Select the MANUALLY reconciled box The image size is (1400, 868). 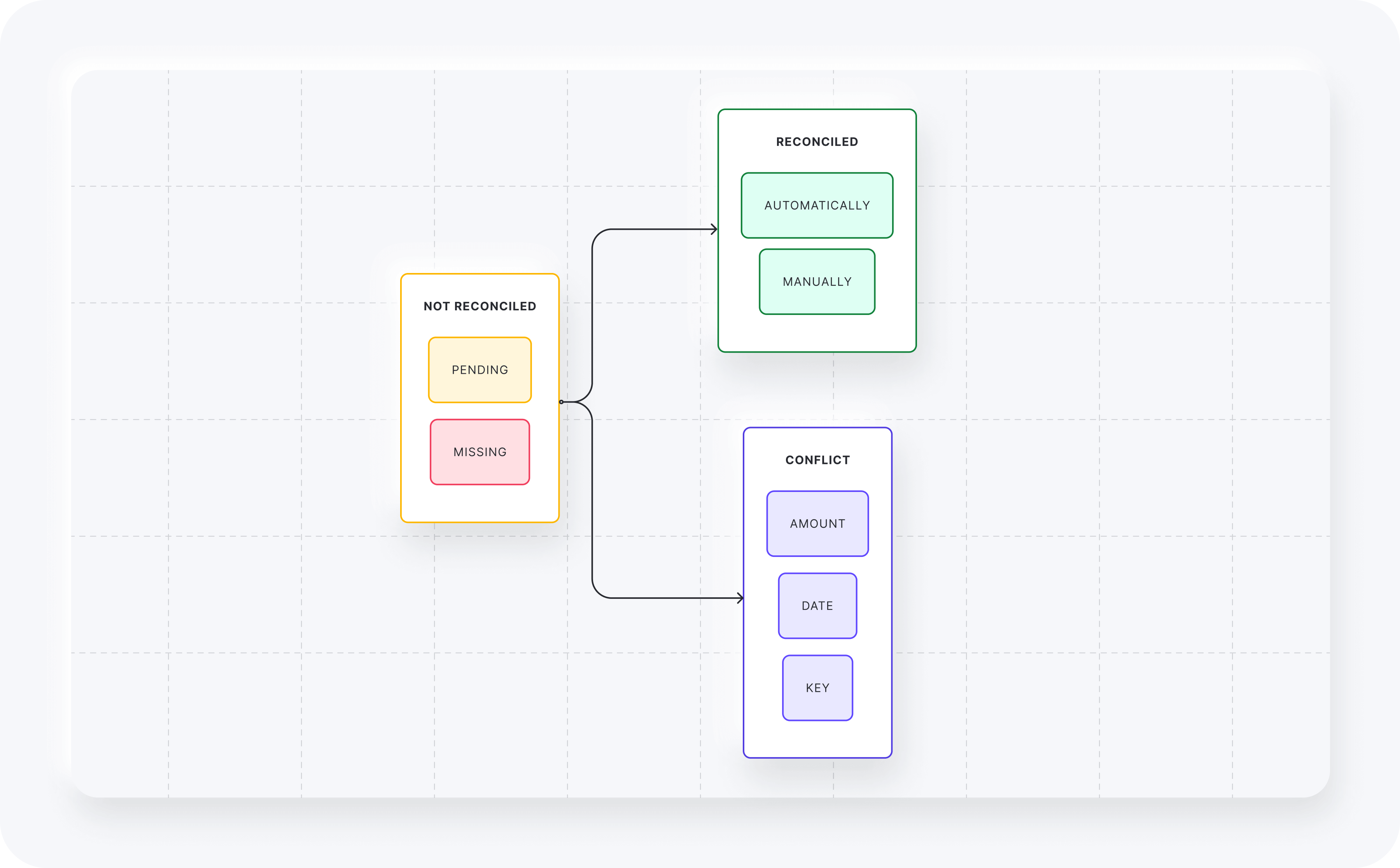[x=817, y=282]
